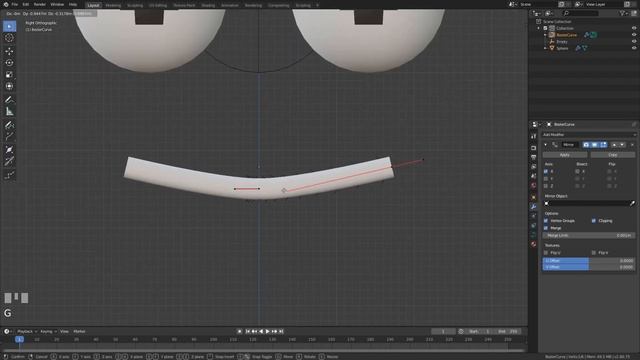Viewport: 640px width, 360px height.
Task: Open the Material properties tab icon
Action: coord(533,244)
